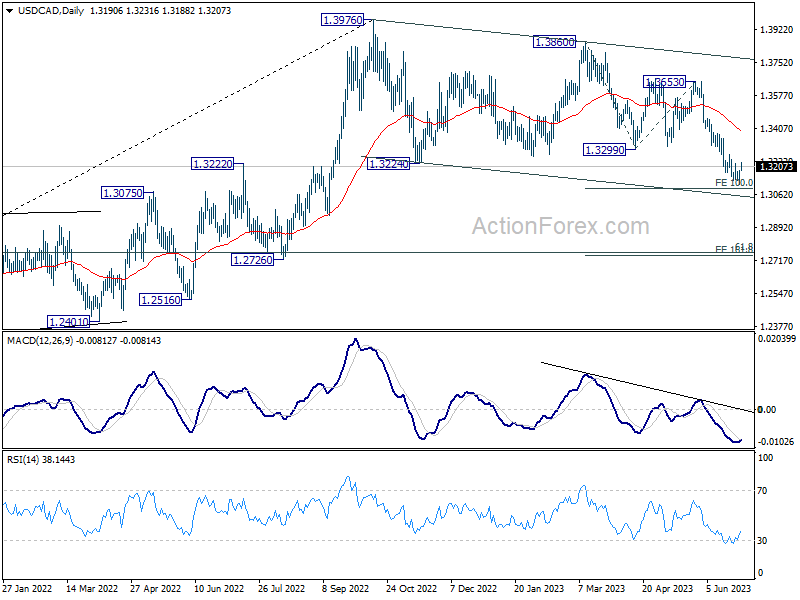Open the USDCAD chart dropdown triangle
800x600 pixels.
(10, 11)
